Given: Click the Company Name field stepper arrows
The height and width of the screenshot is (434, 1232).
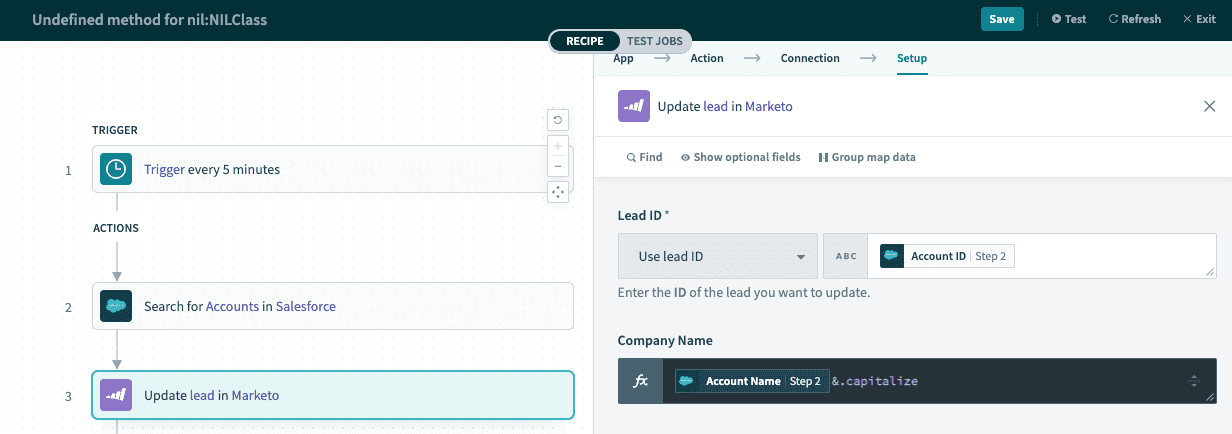Looking at the screenshot, I should point(1192,381).
